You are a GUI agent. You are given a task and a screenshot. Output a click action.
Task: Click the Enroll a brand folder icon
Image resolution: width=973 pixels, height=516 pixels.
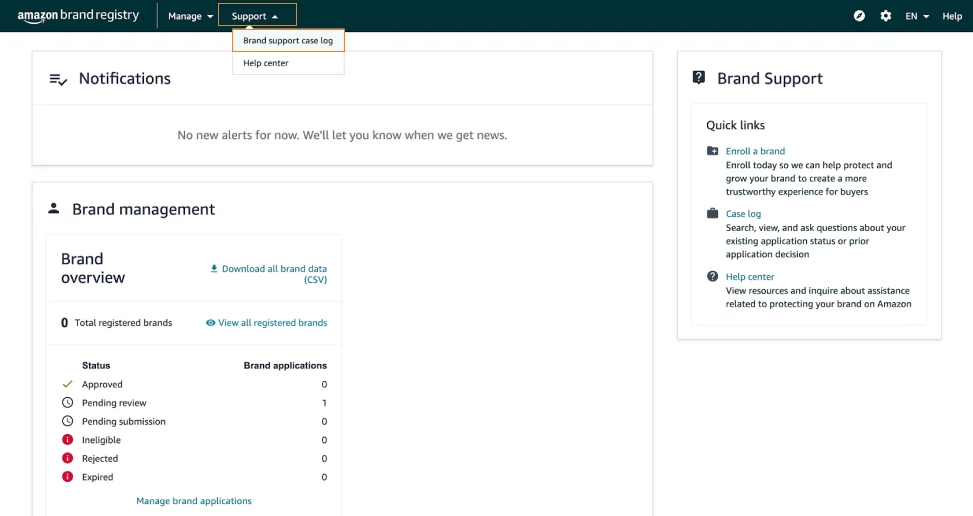(x=712, y=151)
